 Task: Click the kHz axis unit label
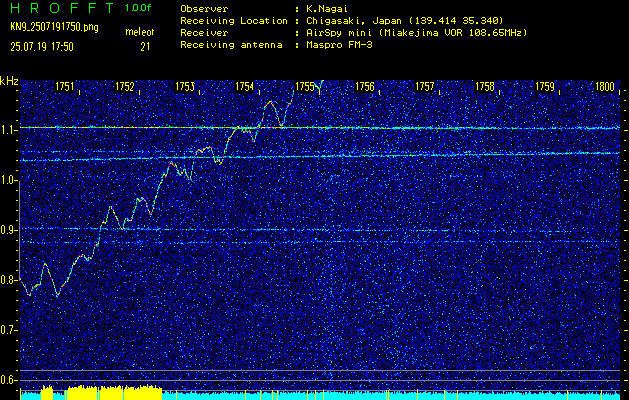click(9, 81)
